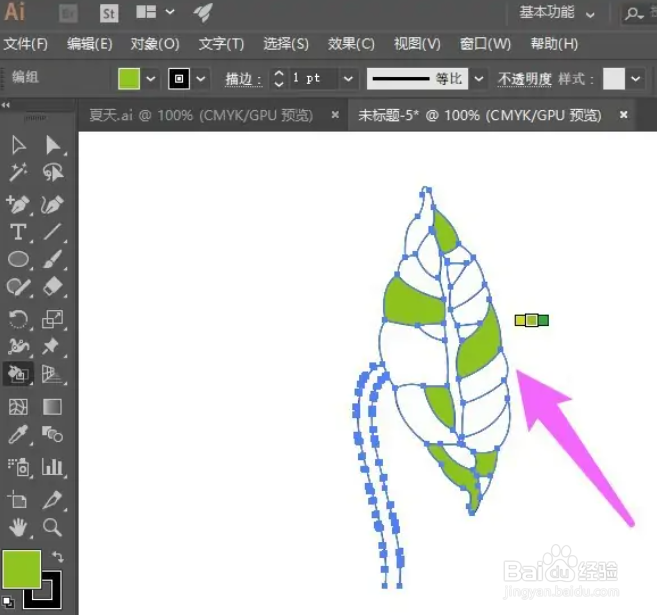Click the GPU performance rocket icon
Image resolution: width=657 pixels, height=615 pixels.
click(203, 13)
